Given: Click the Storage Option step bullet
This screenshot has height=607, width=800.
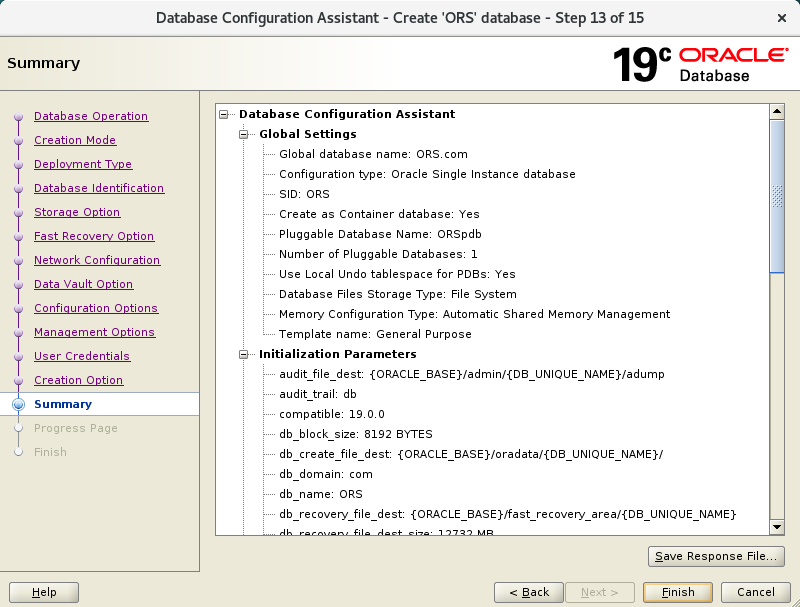Looking at the screenshot, I should point(19,212).
